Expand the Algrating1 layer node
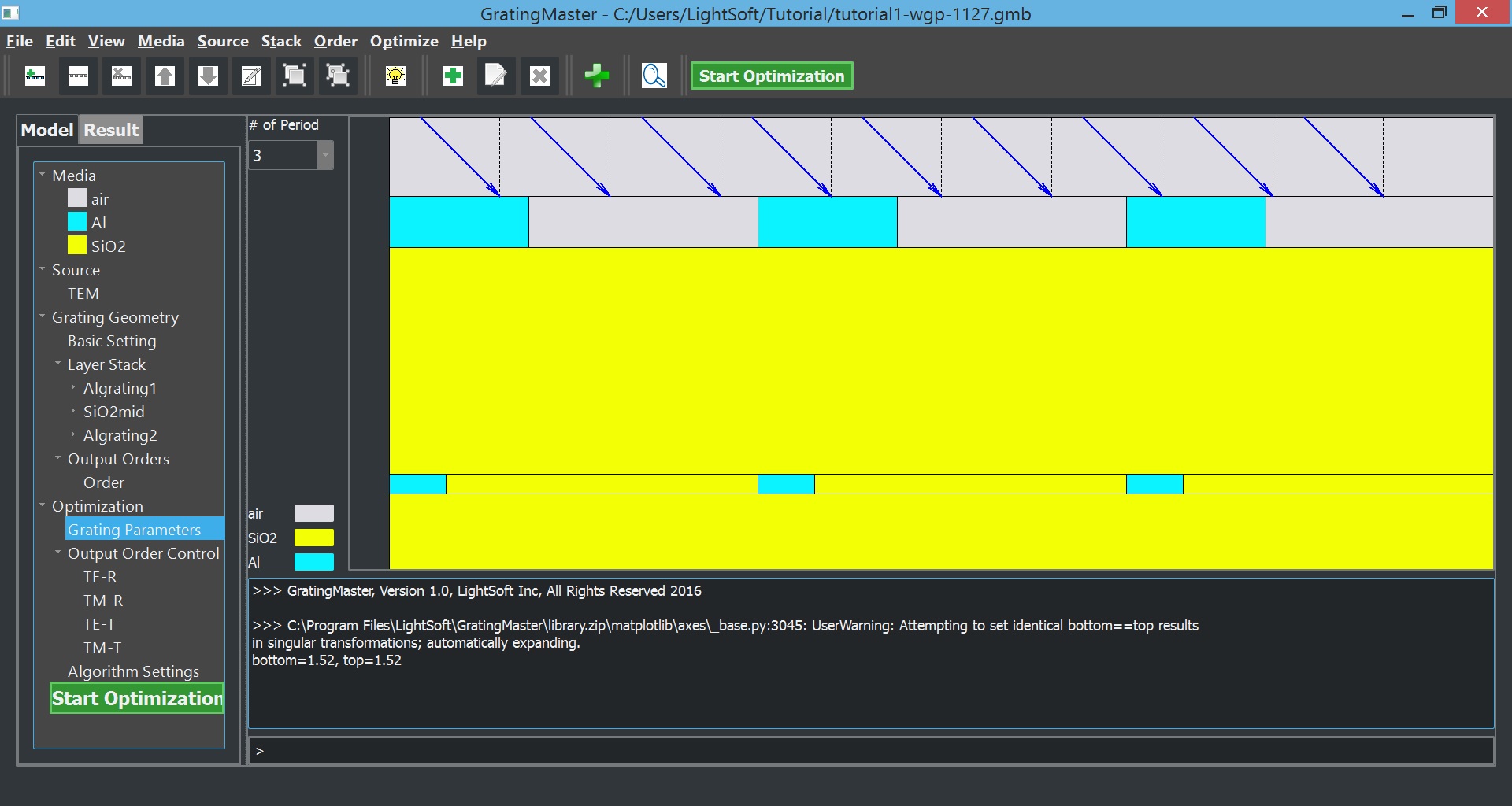The height and width of the screenshot is (806, 1512). click(x=73, y=388)
